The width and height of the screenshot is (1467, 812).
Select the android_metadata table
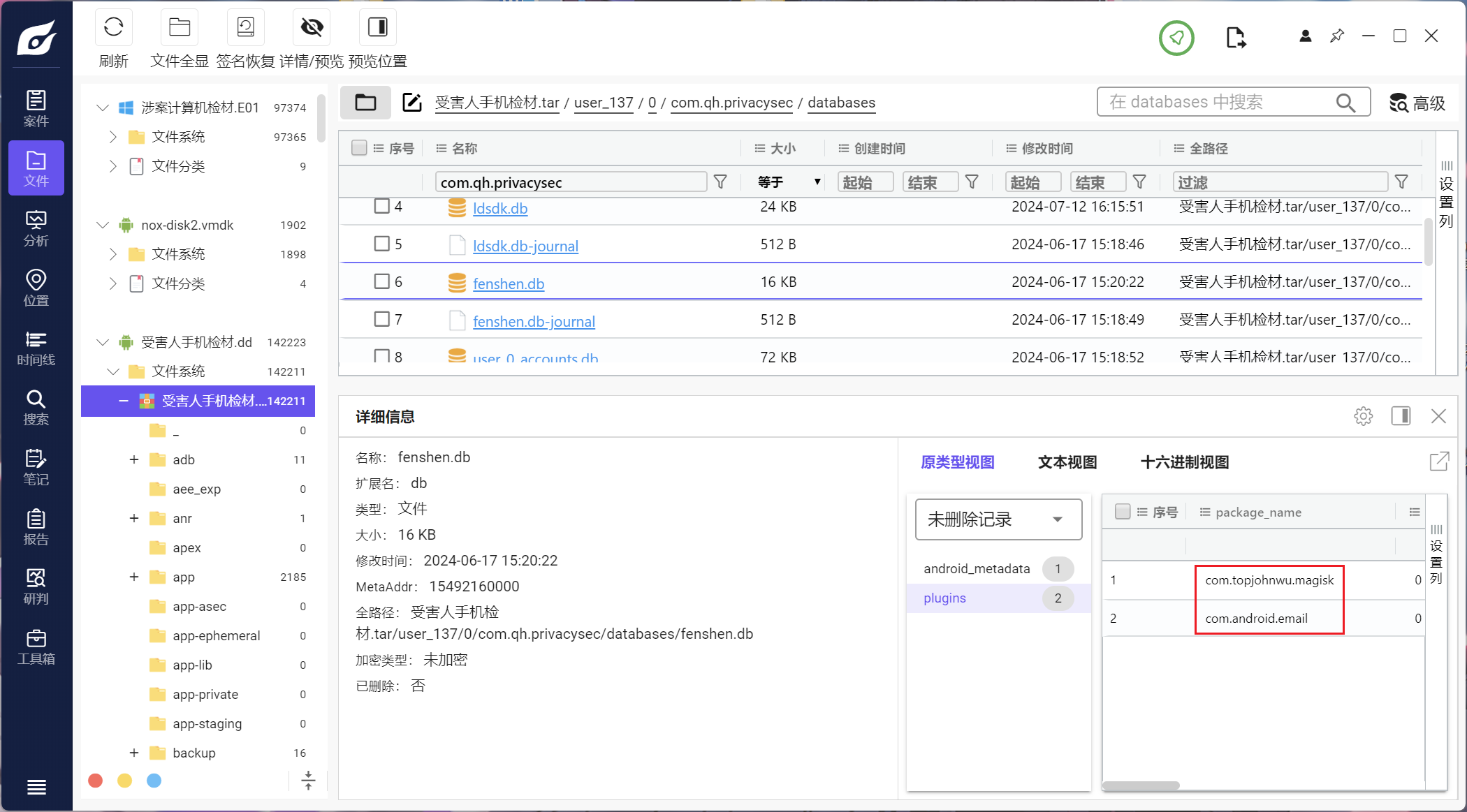click(998, 568)
